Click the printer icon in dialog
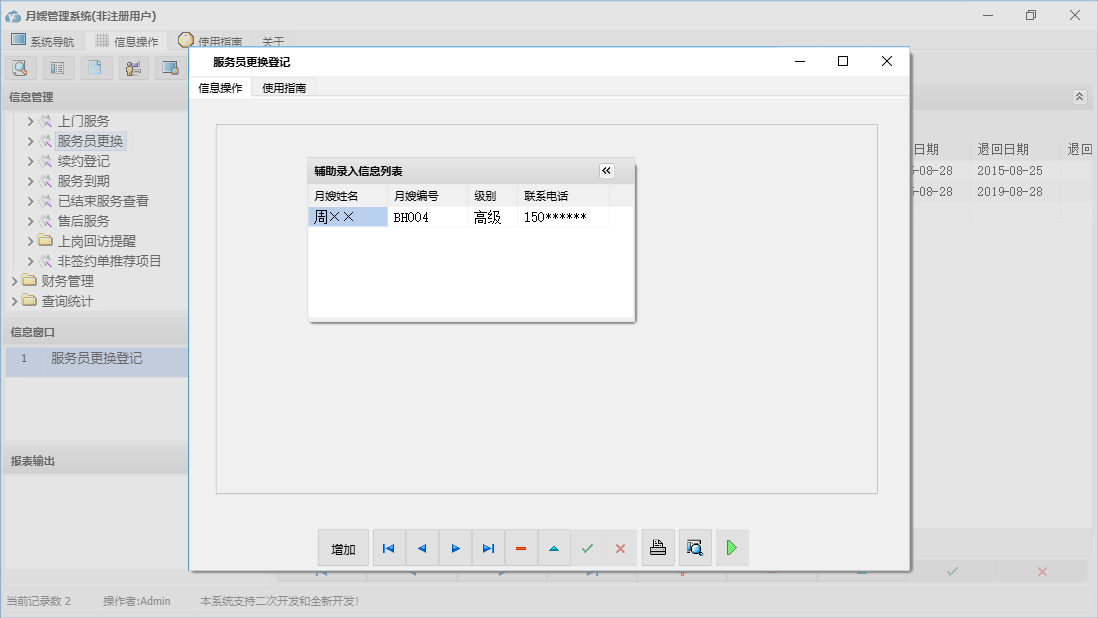The image size is (1098, 618). pos(658,548)
